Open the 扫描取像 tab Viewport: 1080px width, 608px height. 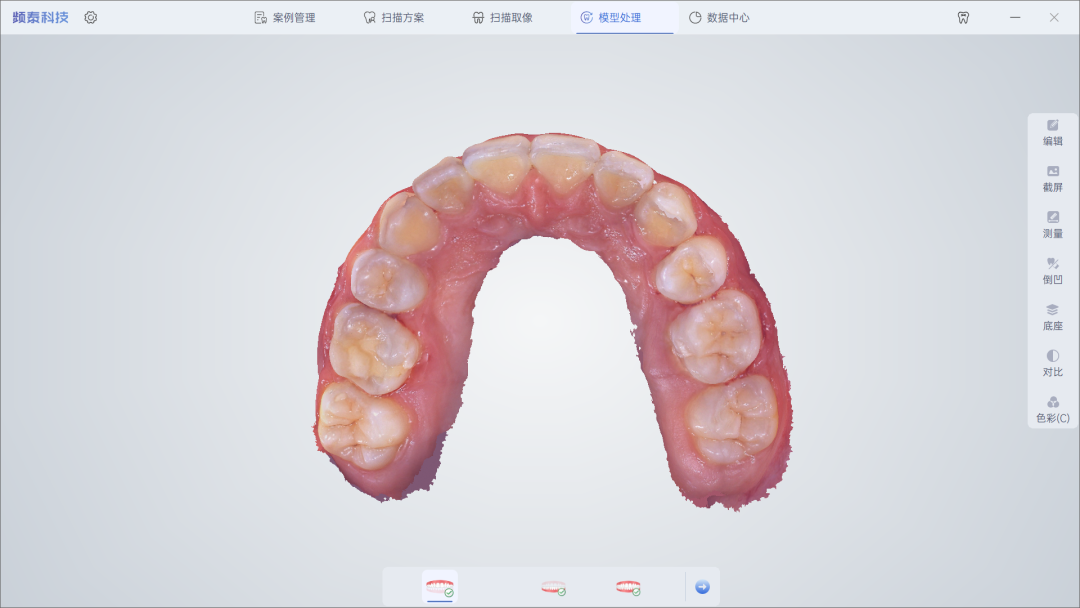(x=502, y=17)
